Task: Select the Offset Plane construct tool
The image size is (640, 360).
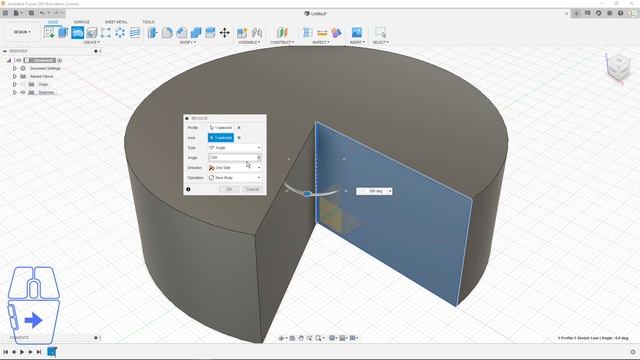Action: pyautogui.click(x=282, y=32)
